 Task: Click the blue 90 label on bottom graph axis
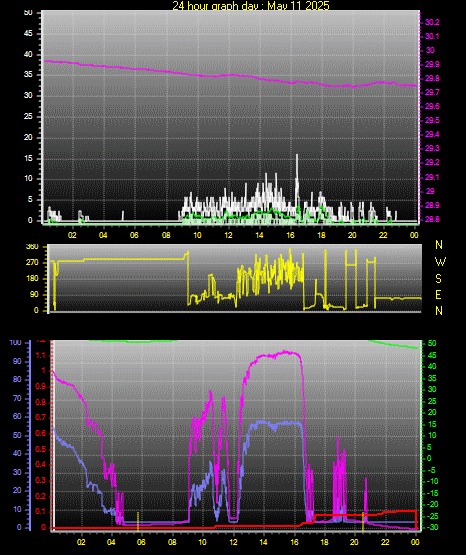(x=17, y=362)
